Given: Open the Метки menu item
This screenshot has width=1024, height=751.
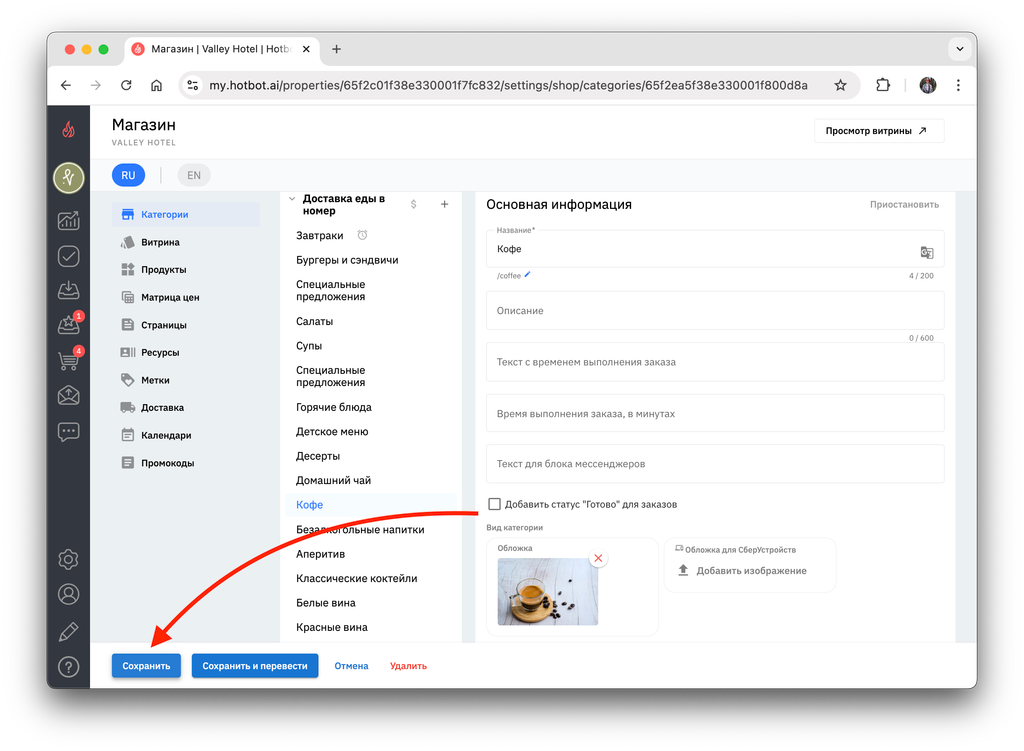Looking at the screenshot, I should click(185, 380).
